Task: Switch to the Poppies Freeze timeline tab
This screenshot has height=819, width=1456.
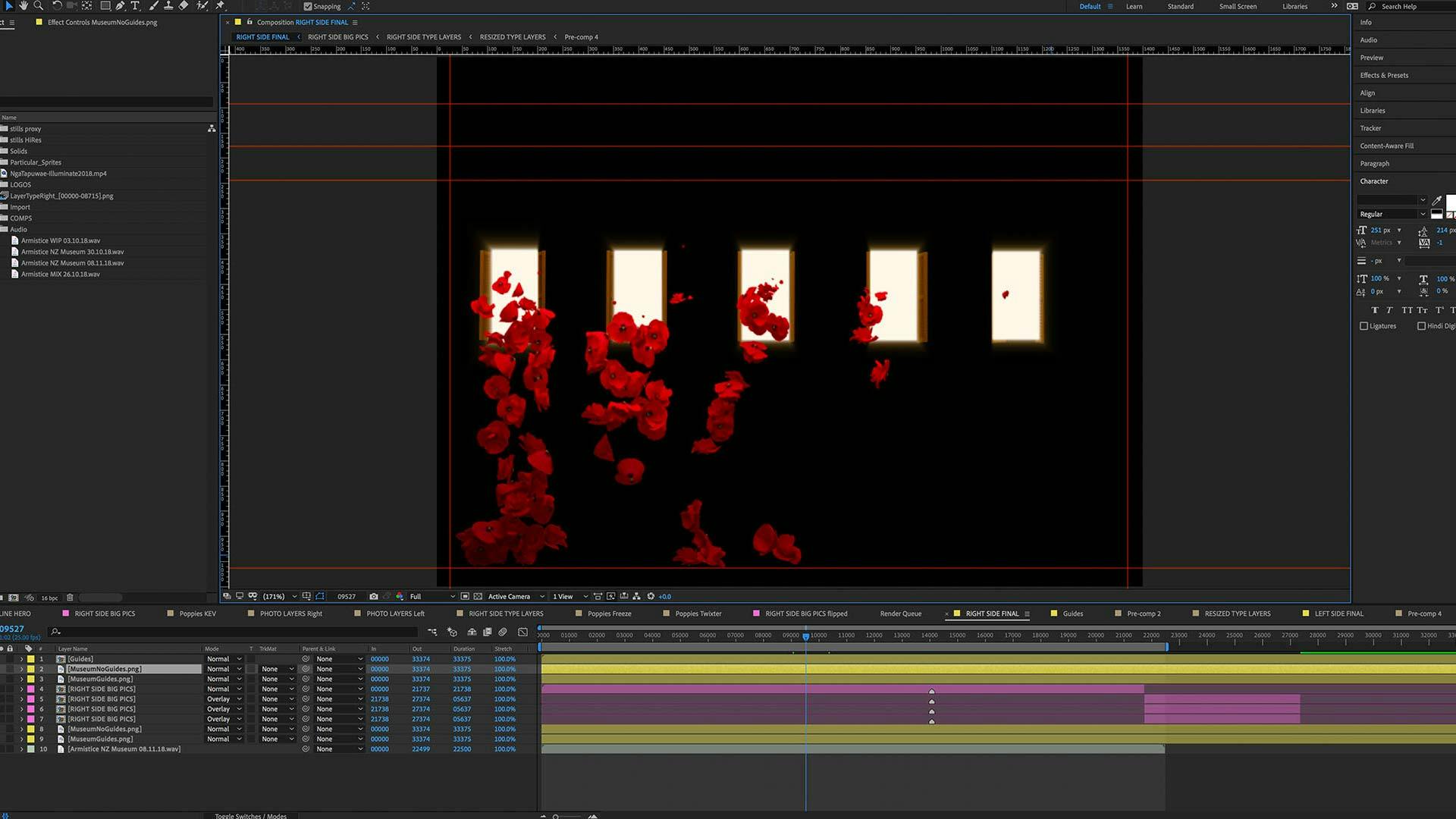Action: tap(609, 613)
